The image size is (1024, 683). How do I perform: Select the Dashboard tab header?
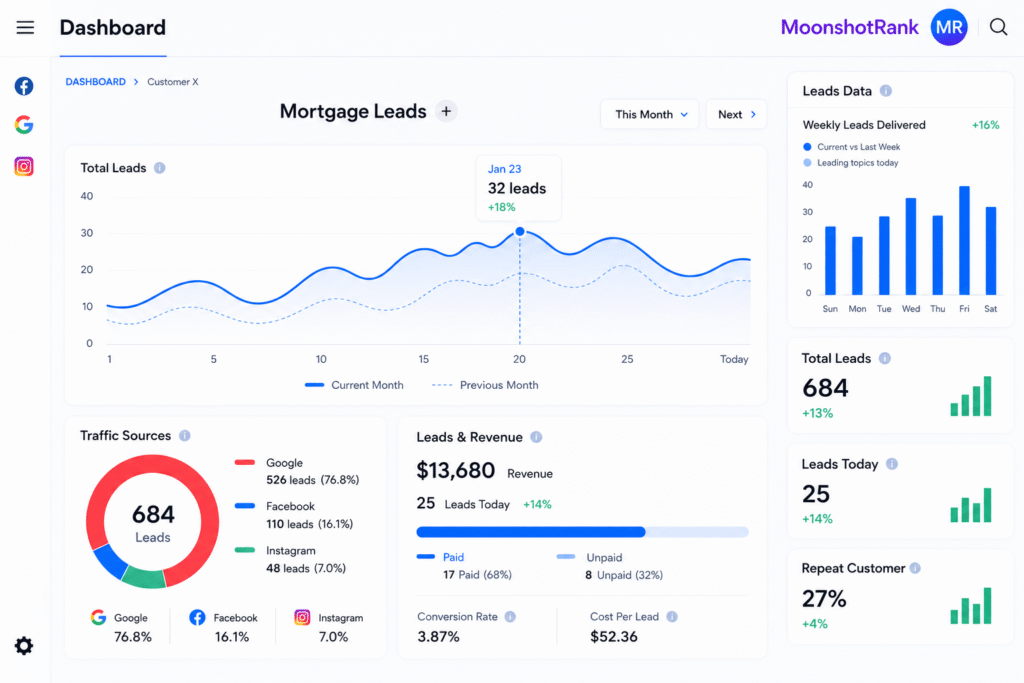pyautogui.click(x=113, y=27)
